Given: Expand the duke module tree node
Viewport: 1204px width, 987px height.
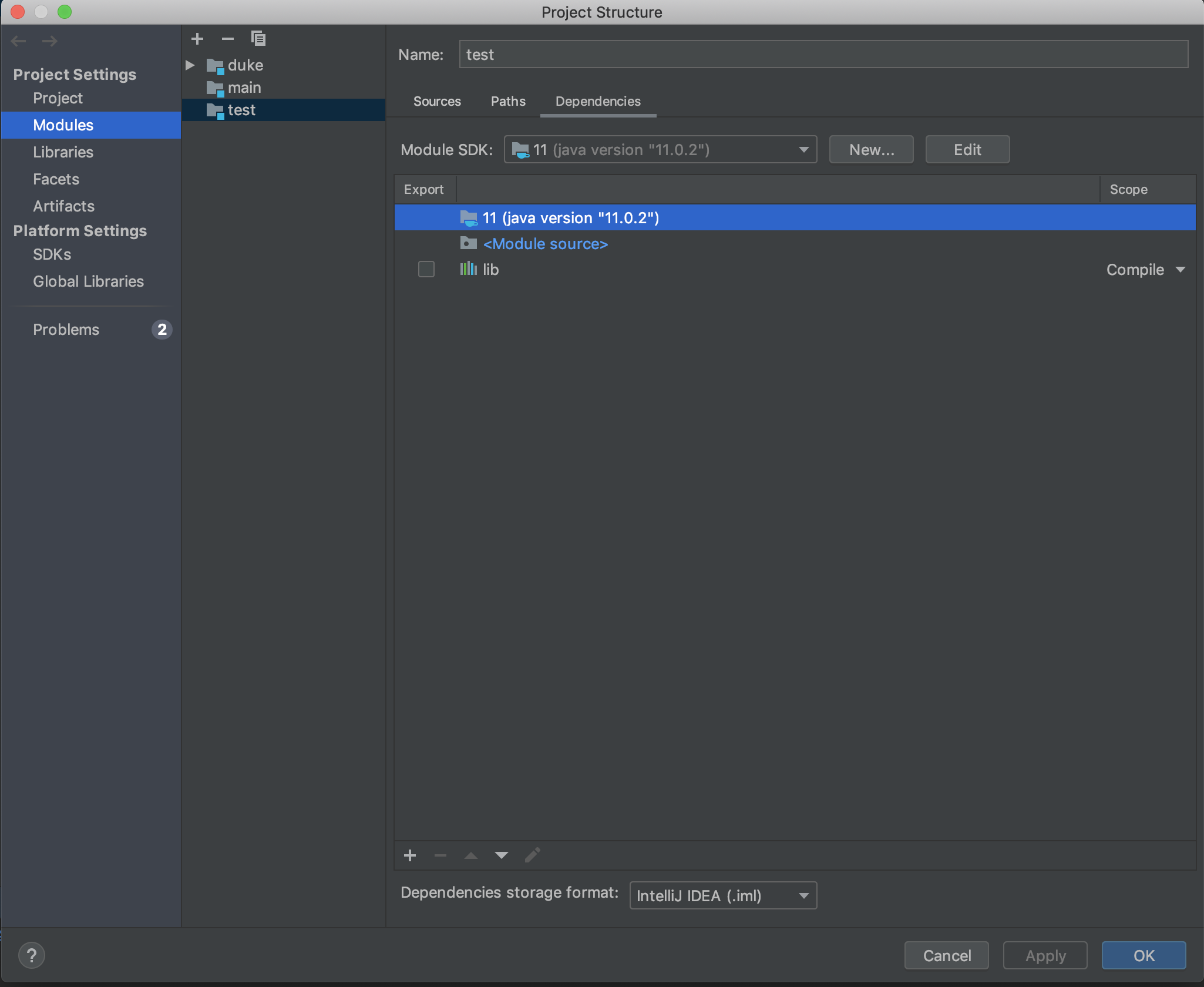Looking at the screenshot, I should click(190, 65).
